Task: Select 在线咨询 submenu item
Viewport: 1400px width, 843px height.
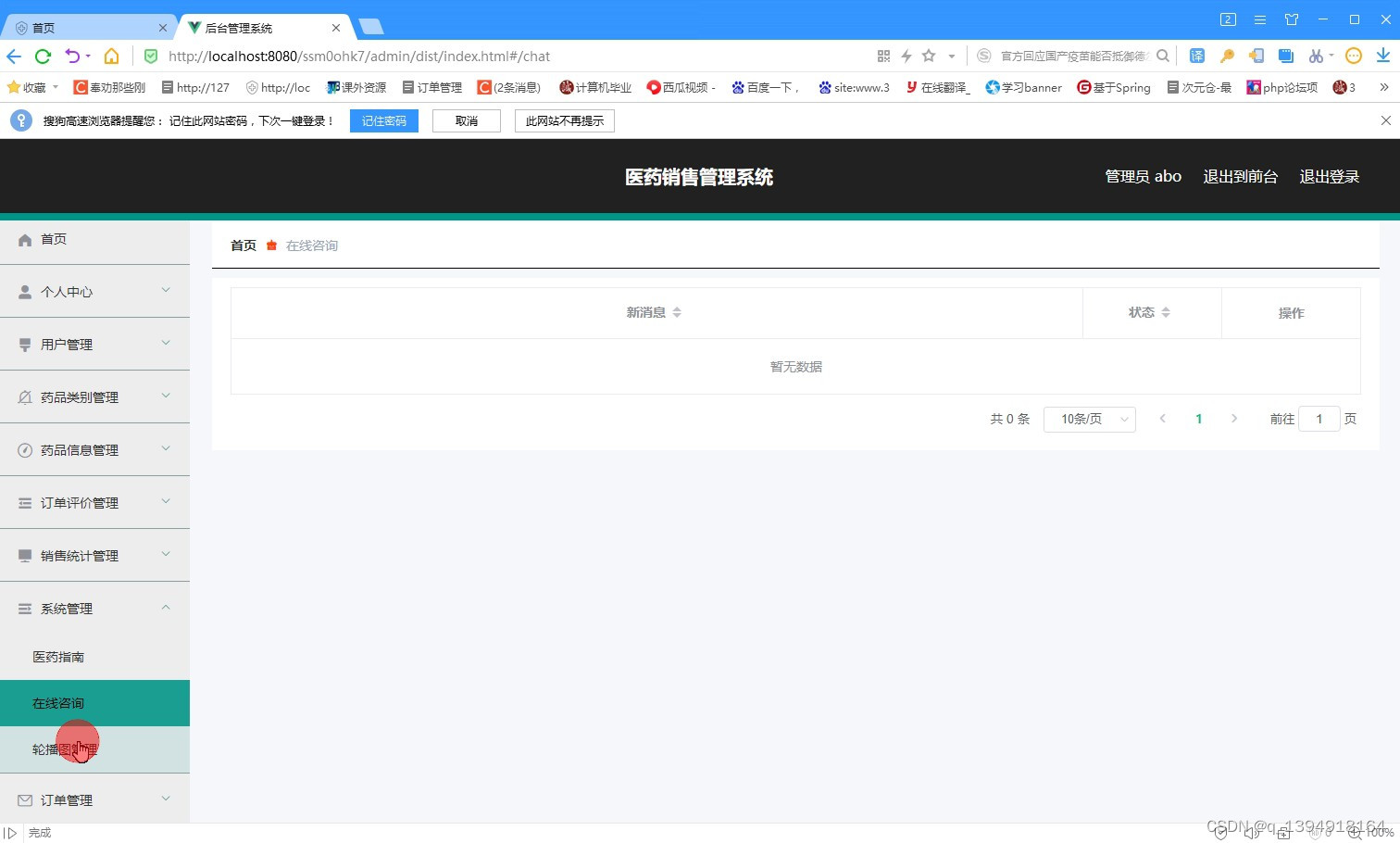Action: pyautogui.click(x=94, y=703)
